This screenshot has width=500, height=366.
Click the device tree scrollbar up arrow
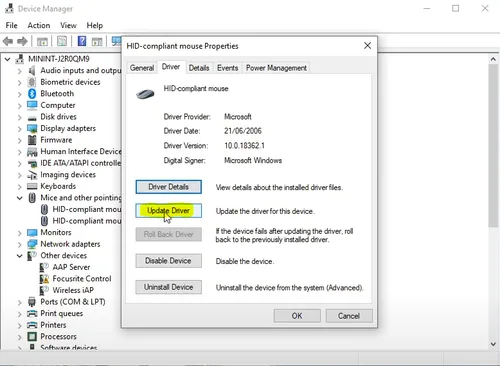493,59
